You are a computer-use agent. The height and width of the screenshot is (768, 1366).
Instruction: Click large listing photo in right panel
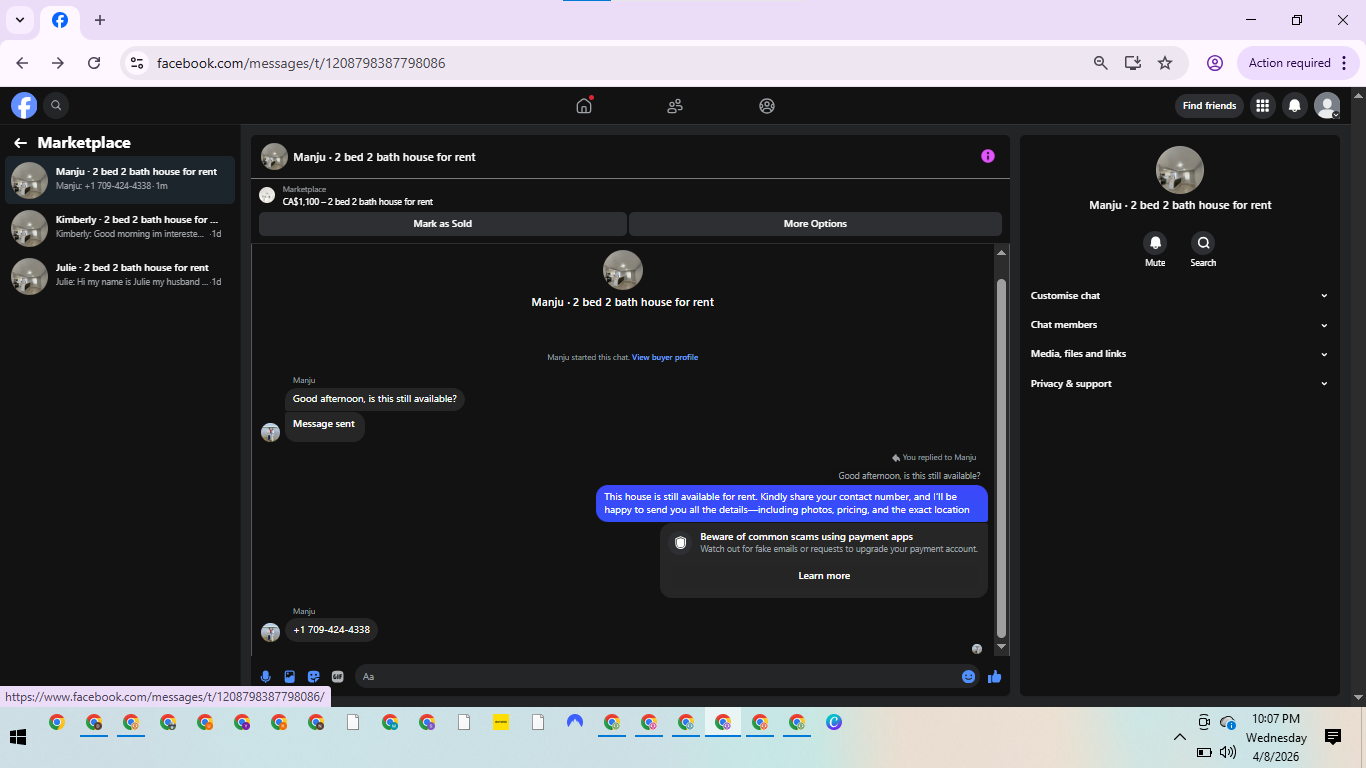point(1180,170)
